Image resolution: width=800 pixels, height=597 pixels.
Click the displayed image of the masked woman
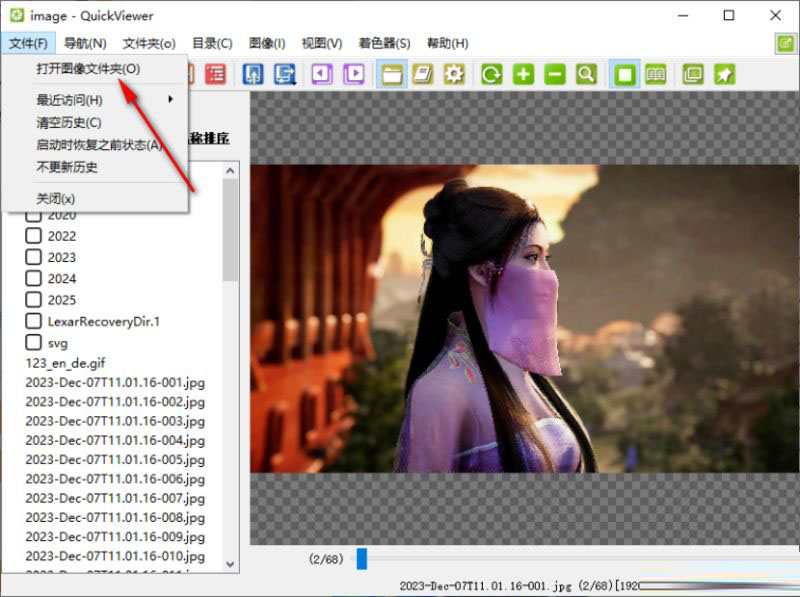(524, 318)
